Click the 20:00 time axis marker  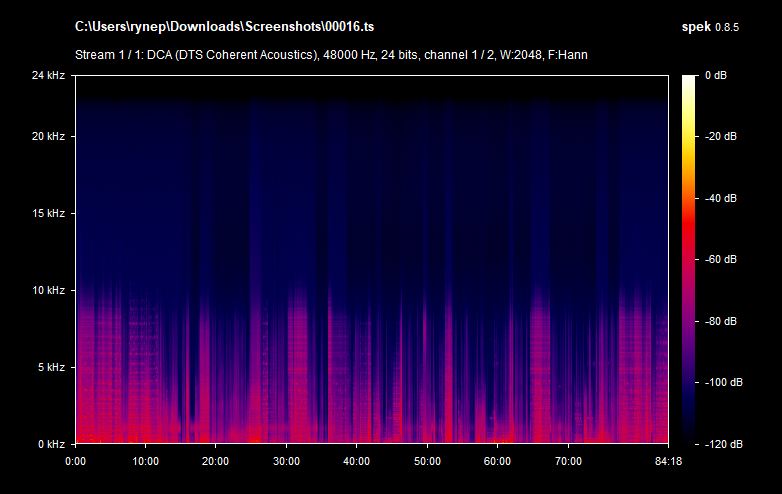216,461
